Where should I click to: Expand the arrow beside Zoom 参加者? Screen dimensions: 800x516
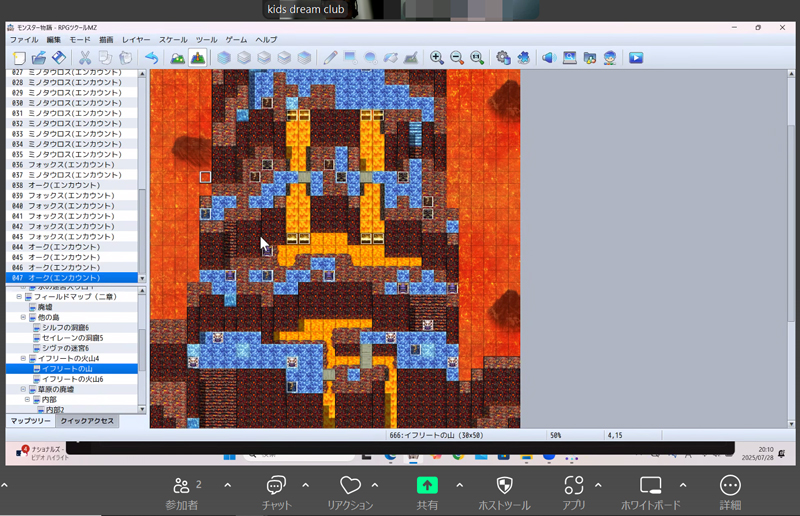pyautogui.click(x=228, y=485)
